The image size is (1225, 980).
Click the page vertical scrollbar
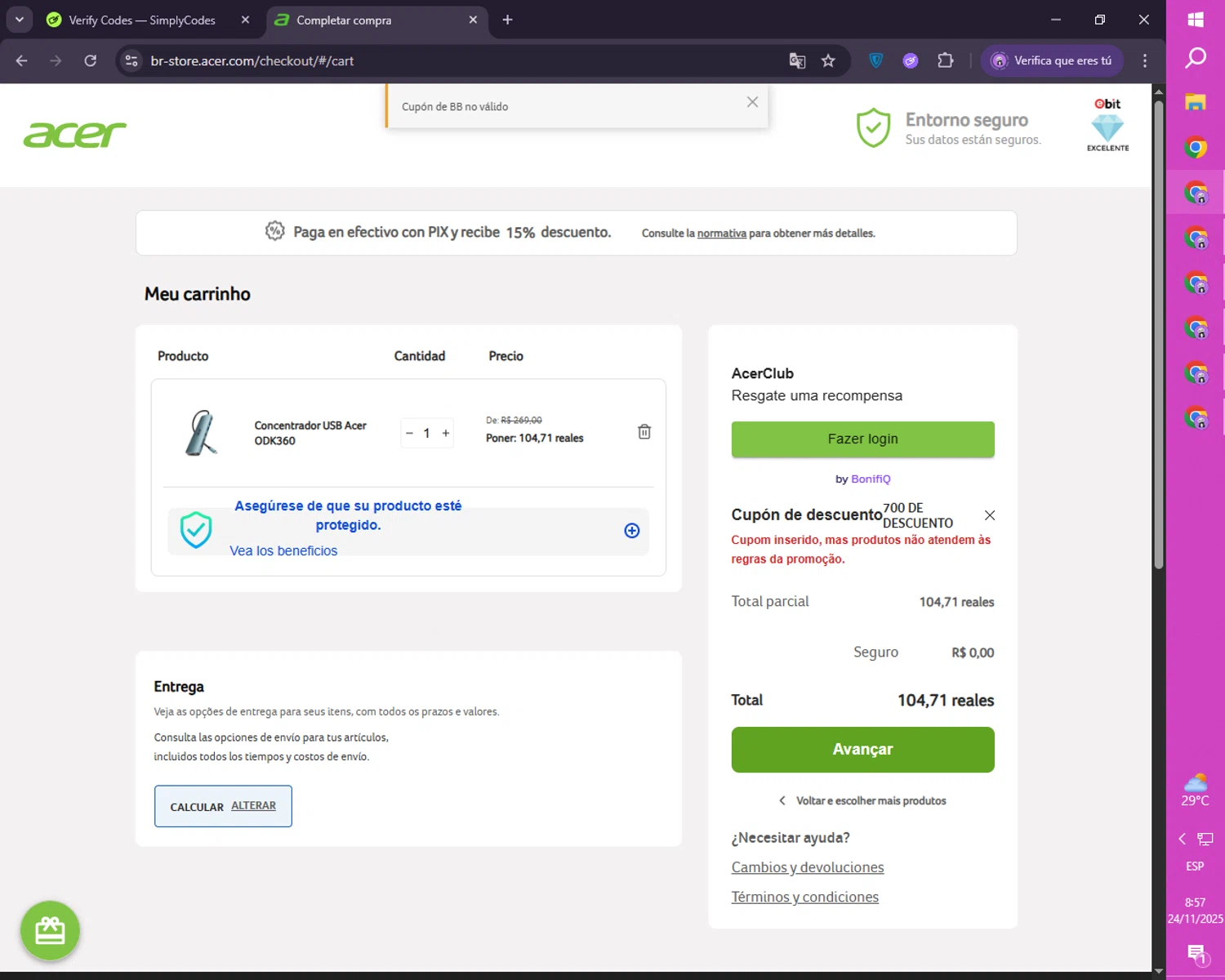[1159, 335]
